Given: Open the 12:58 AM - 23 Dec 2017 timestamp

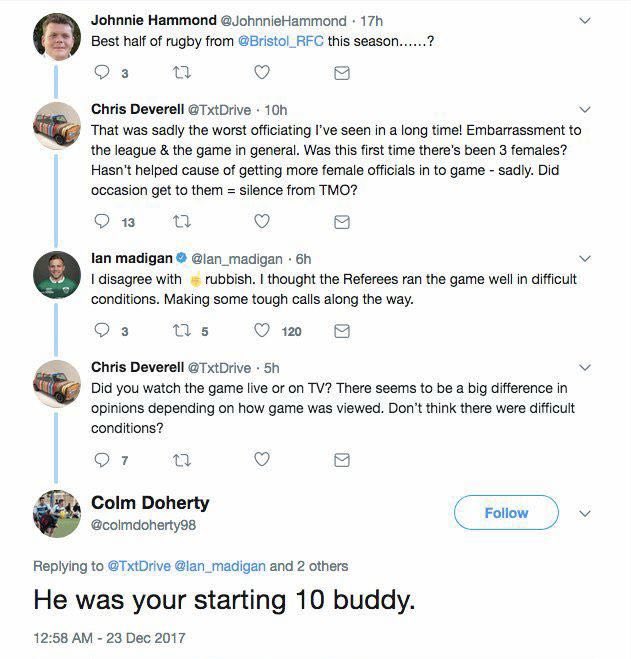Looking at the screenshot, I should [x=109, y=637].
